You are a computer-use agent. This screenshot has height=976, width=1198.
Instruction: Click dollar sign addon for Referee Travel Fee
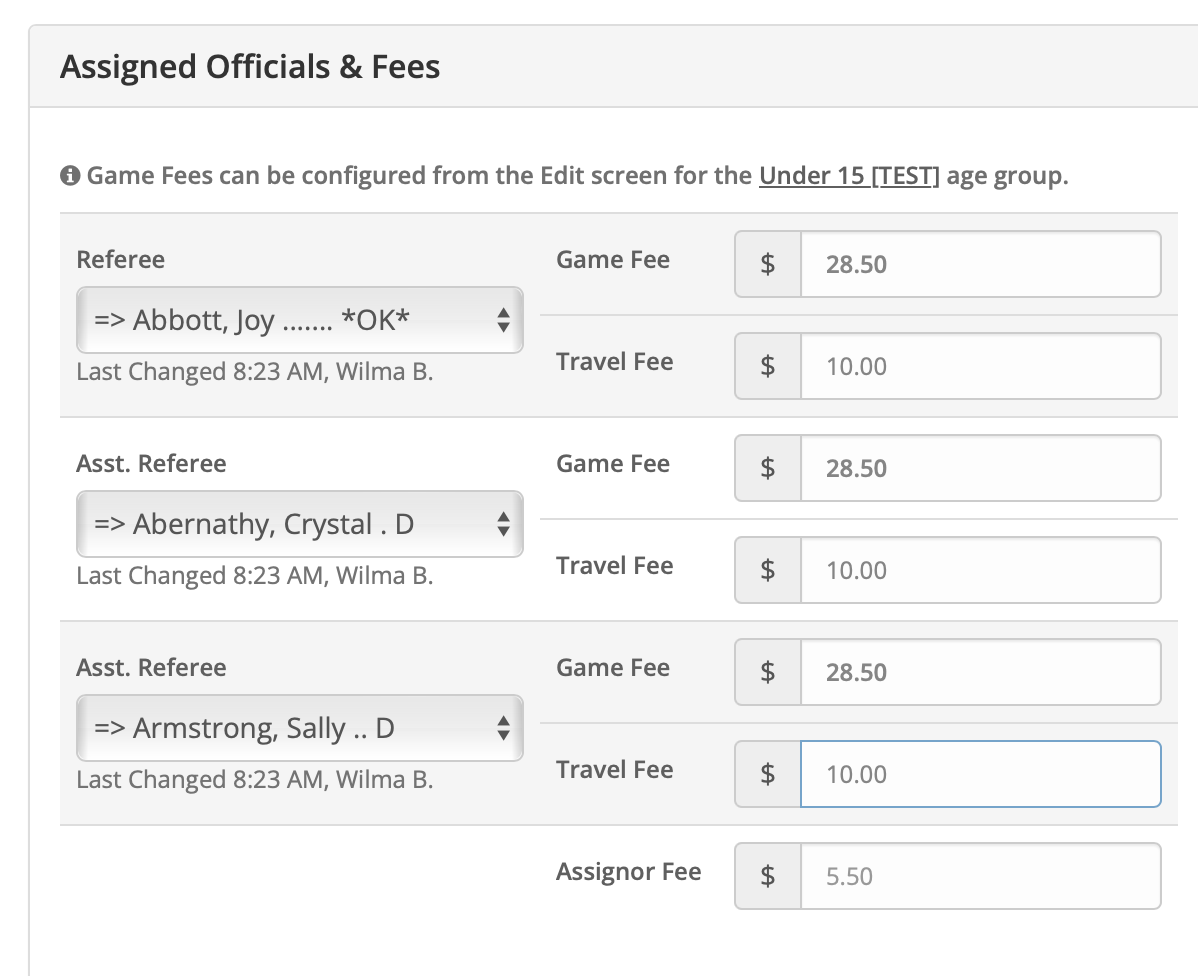(x=767, y=366)
